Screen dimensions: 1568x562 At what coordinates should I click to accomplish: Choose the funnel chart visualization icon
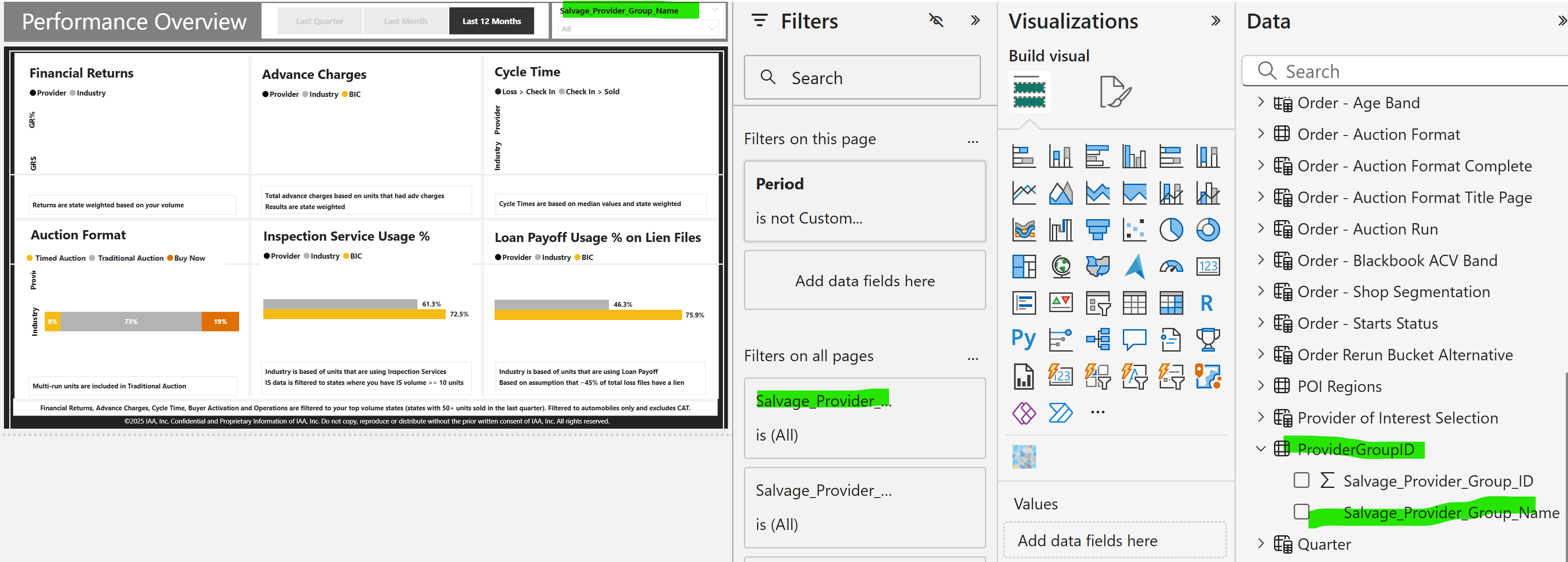(x=1097, y=230)
